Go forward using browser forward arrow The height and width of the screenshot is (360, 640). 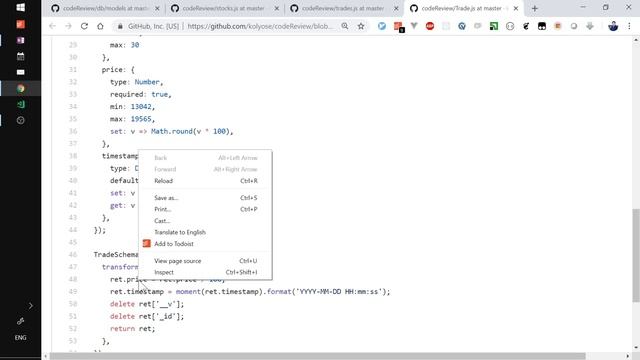tap(68, 26)
